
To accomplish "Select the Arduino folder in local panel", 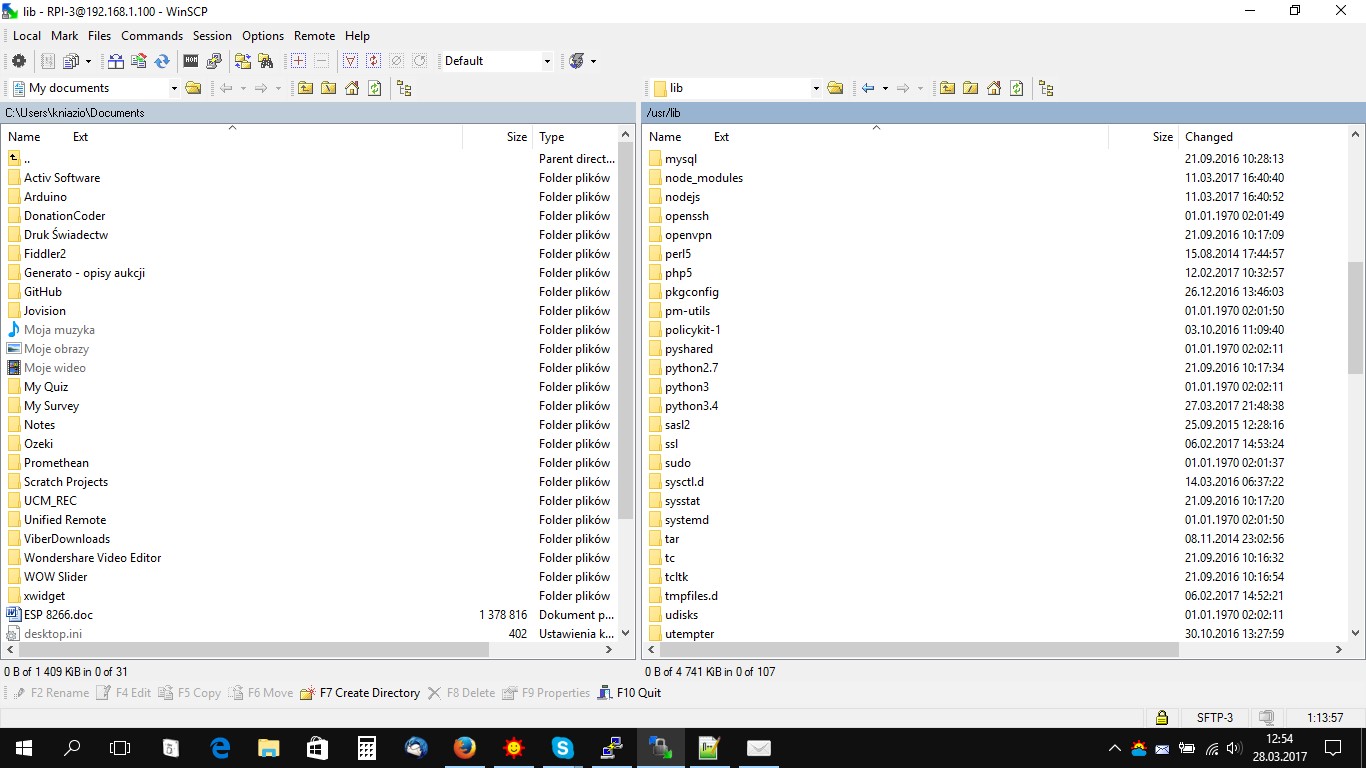I will click(45, 197).
